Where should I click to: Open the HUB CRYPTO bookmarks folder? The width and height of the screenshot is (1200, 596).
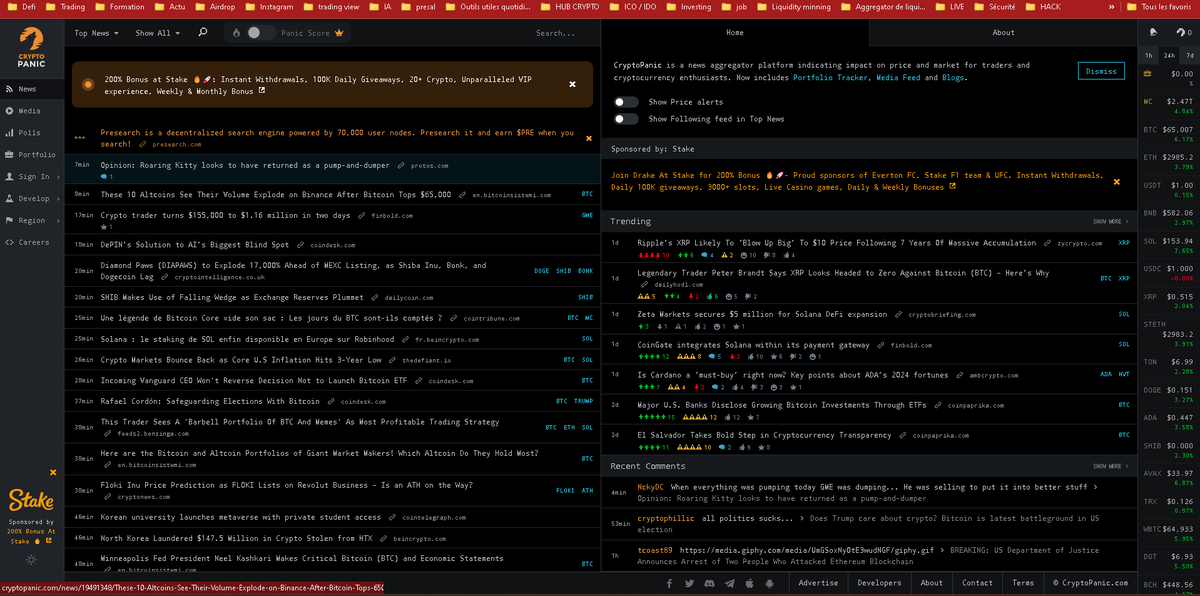coord(570,6)
